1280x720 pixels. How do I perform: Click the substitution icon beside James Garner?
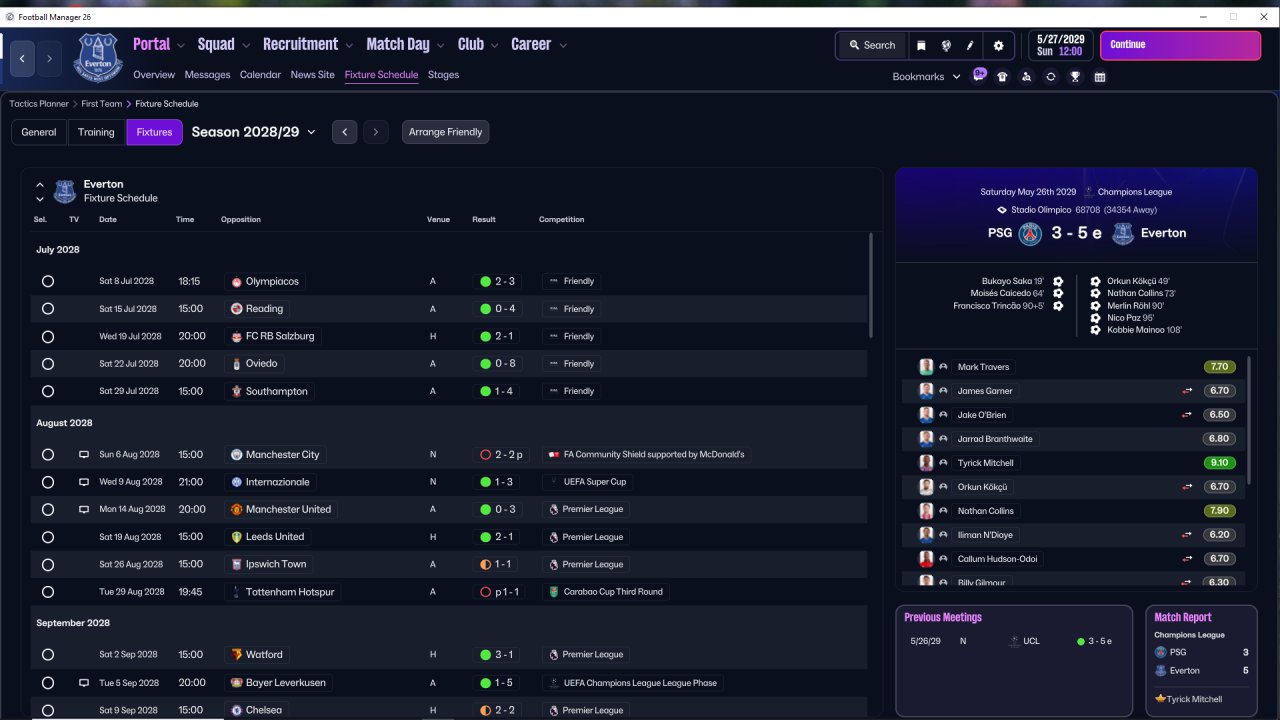point(1187,391)
